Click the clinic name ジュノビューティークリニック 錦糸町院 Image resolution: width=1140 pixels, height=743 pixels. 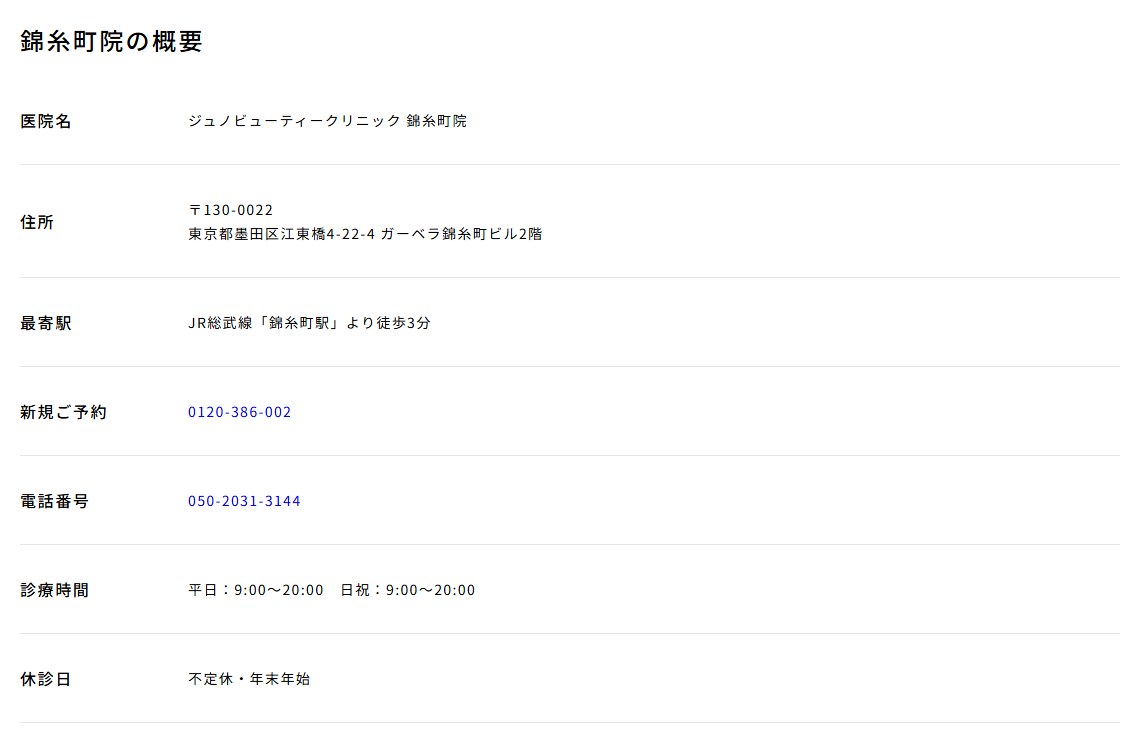pos(327,121)
